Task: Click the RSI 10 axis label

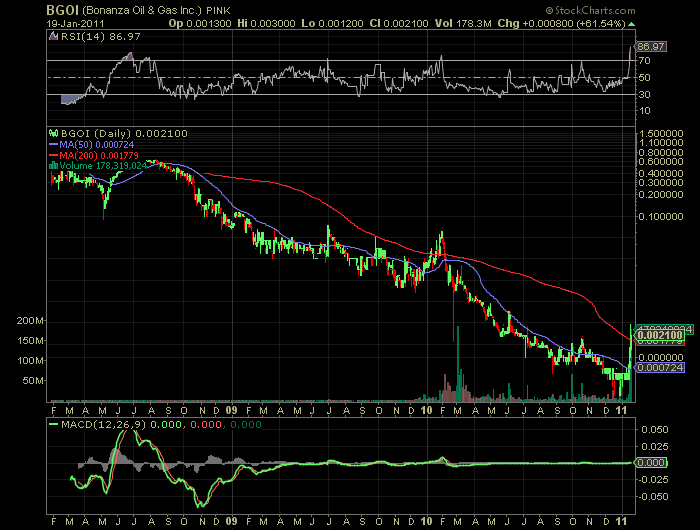Action: click(644, 111)
